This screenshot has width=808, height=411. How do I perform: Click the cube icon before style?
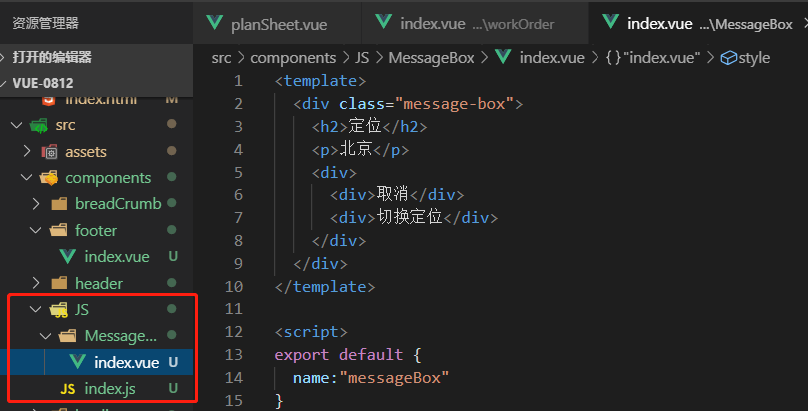tap(728, 58)
